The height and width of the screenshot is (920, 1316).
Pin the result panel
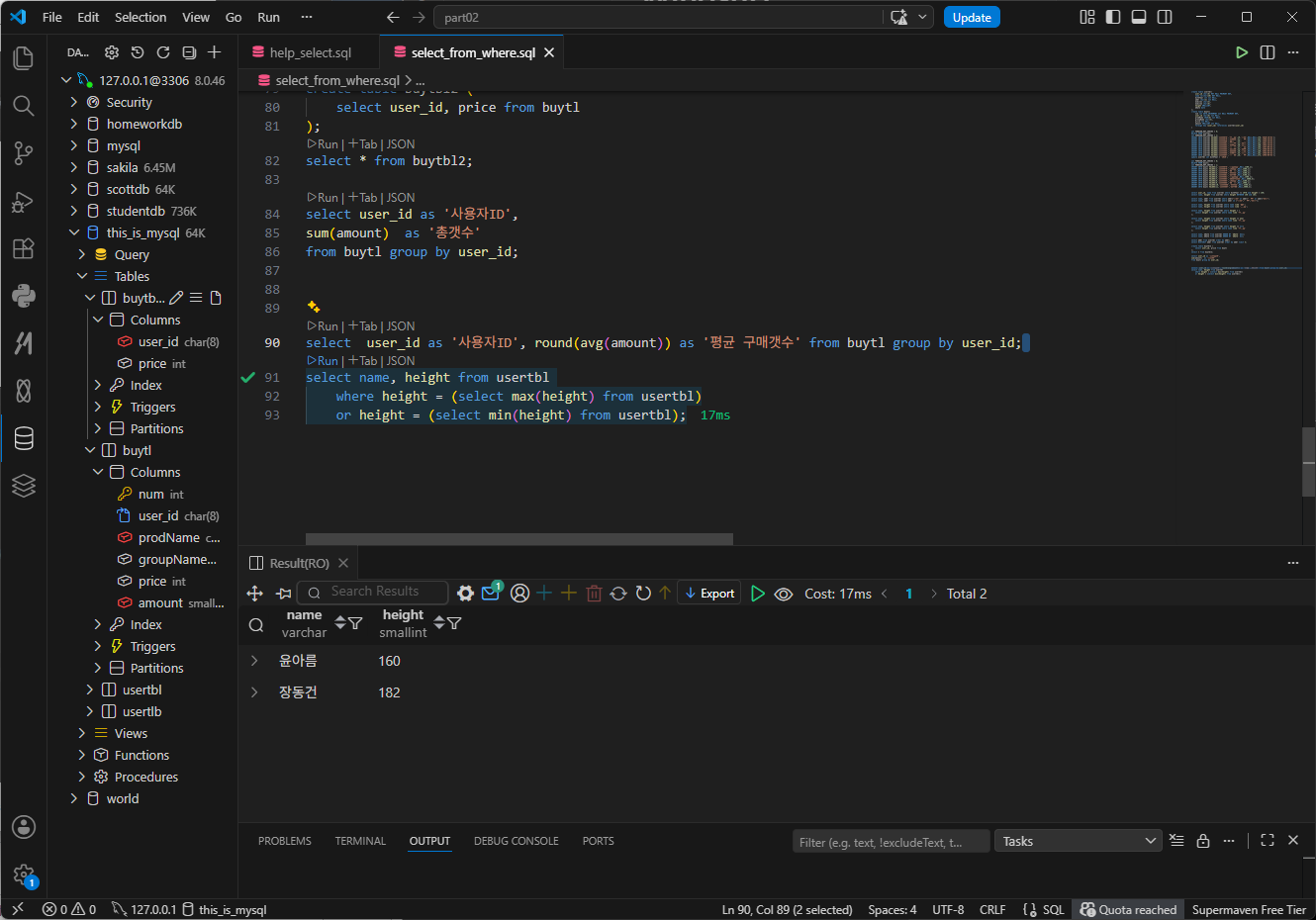(x=284, y=594)
